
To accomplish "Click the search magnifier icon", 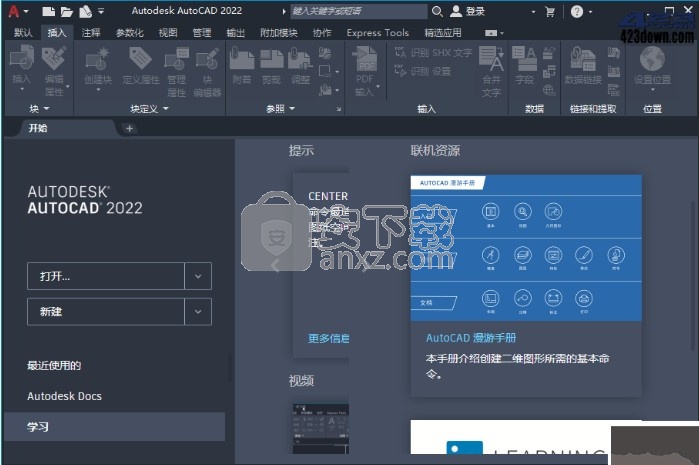I will pyautogui.click(x=437, y=12).
